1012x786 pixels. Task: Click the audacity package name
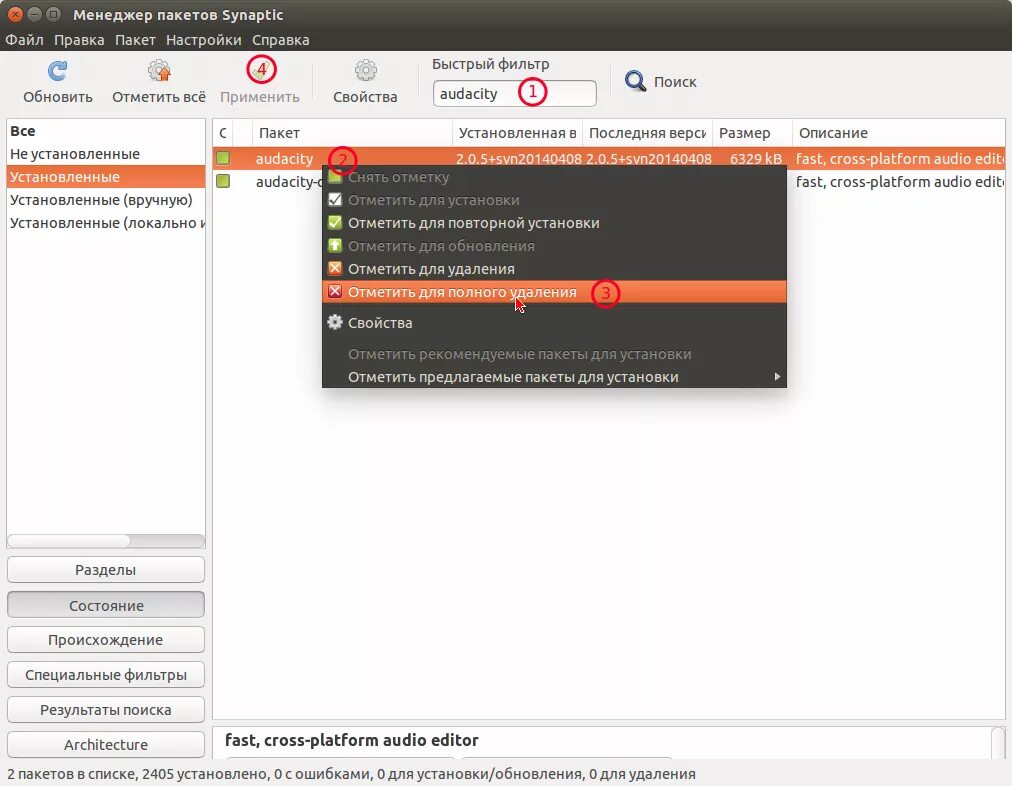tap(284, 159)
